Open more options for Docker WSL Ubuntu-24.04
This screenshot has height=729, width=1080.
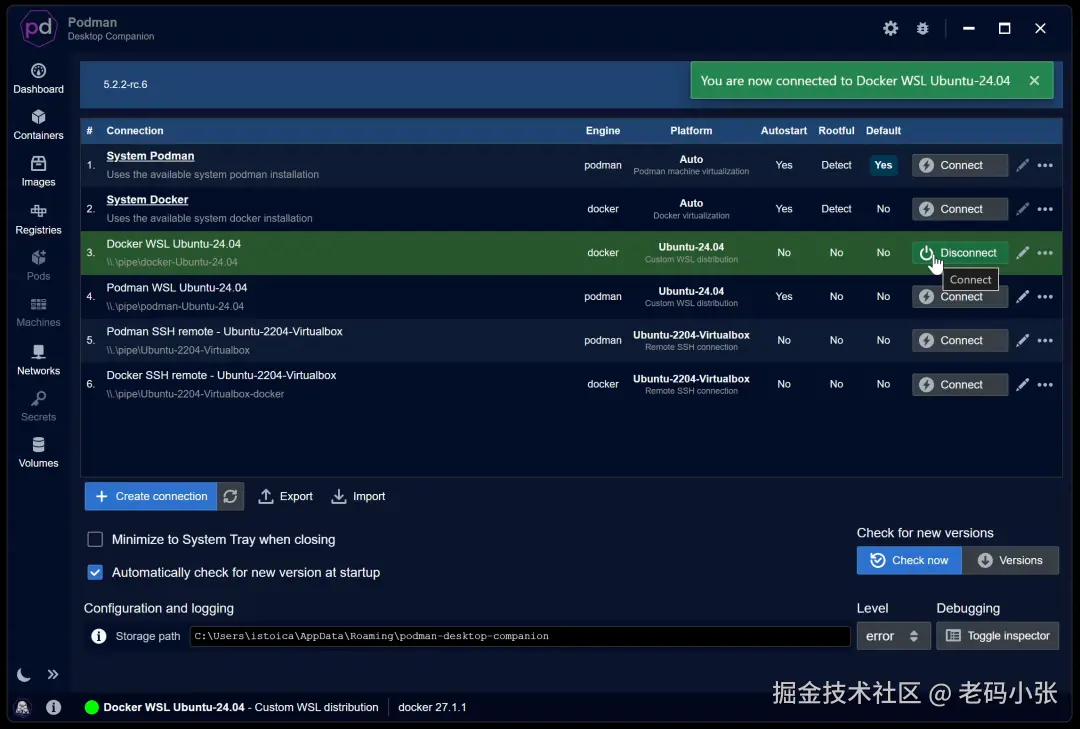click(1045, 253)
